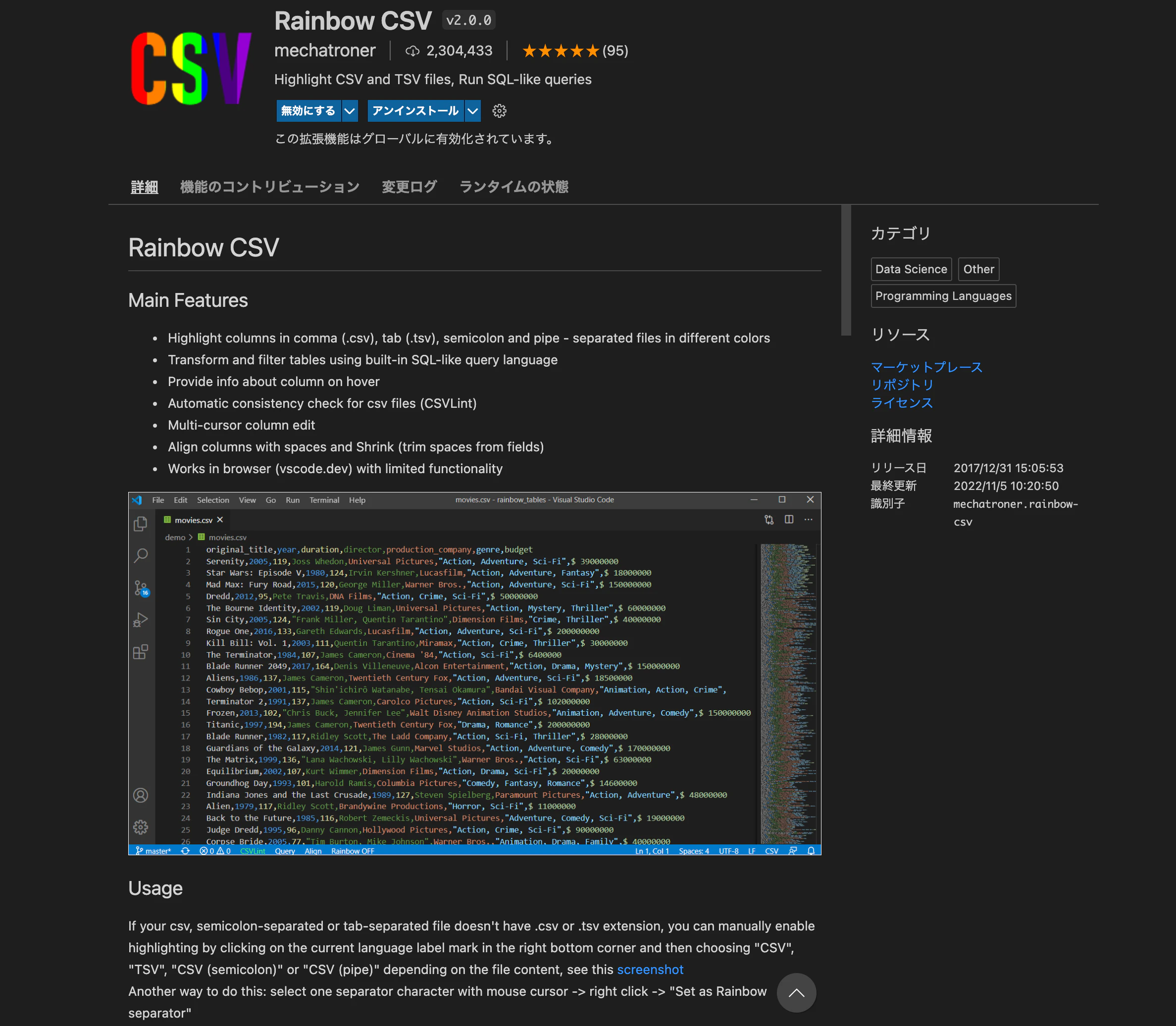
Task: Click the Usage heading
Action: point(155,888)
